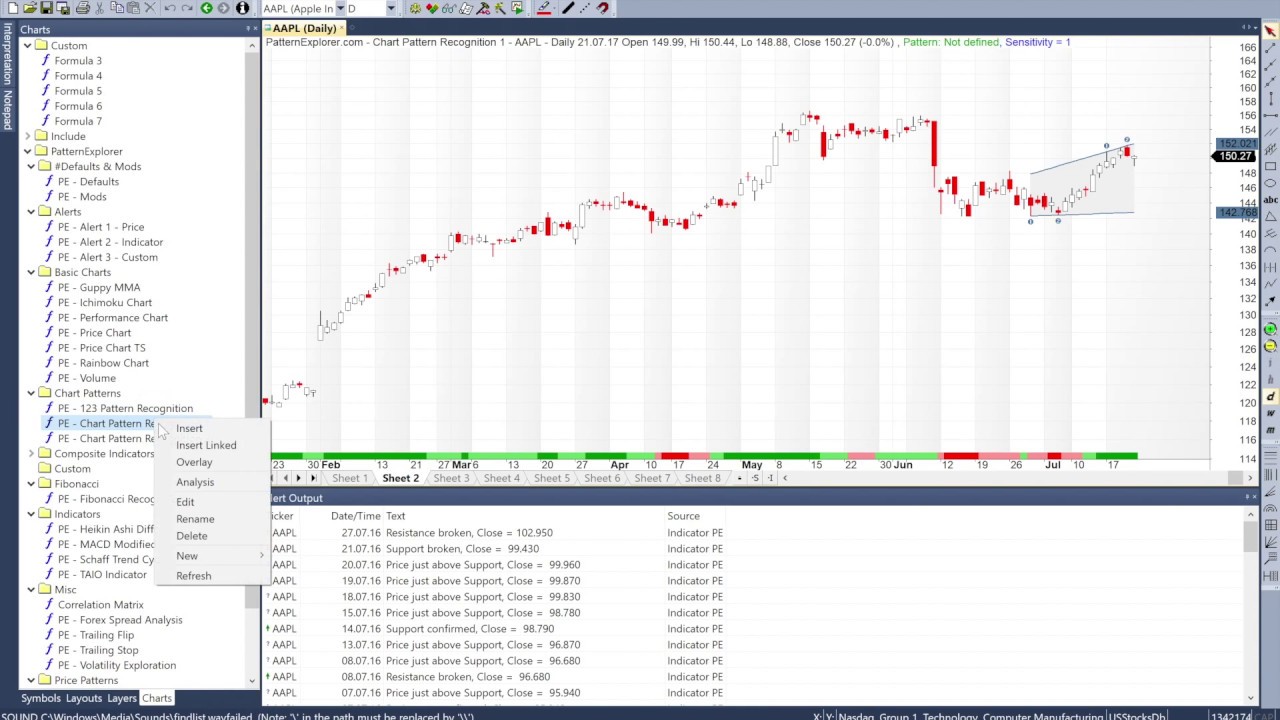1280x720 pixels.
Task: Select the Vertical line drawing tool
Action: pos(1270,99)
